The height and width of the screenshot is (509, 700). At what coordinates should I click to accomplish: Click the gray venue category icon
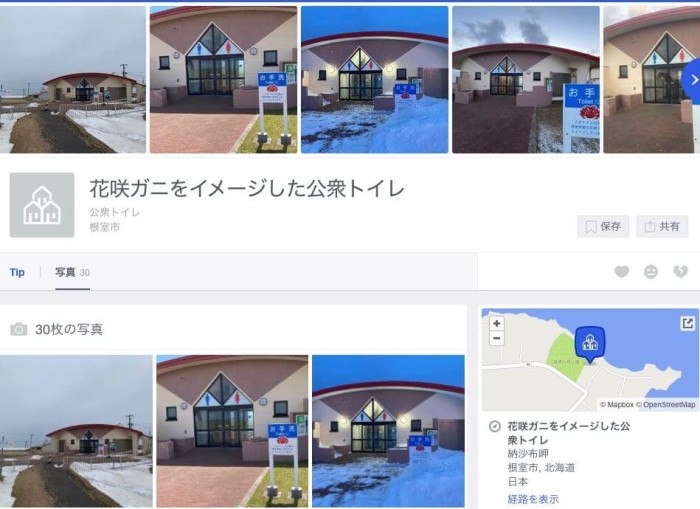pyautogui.click(x=42, y=205)
